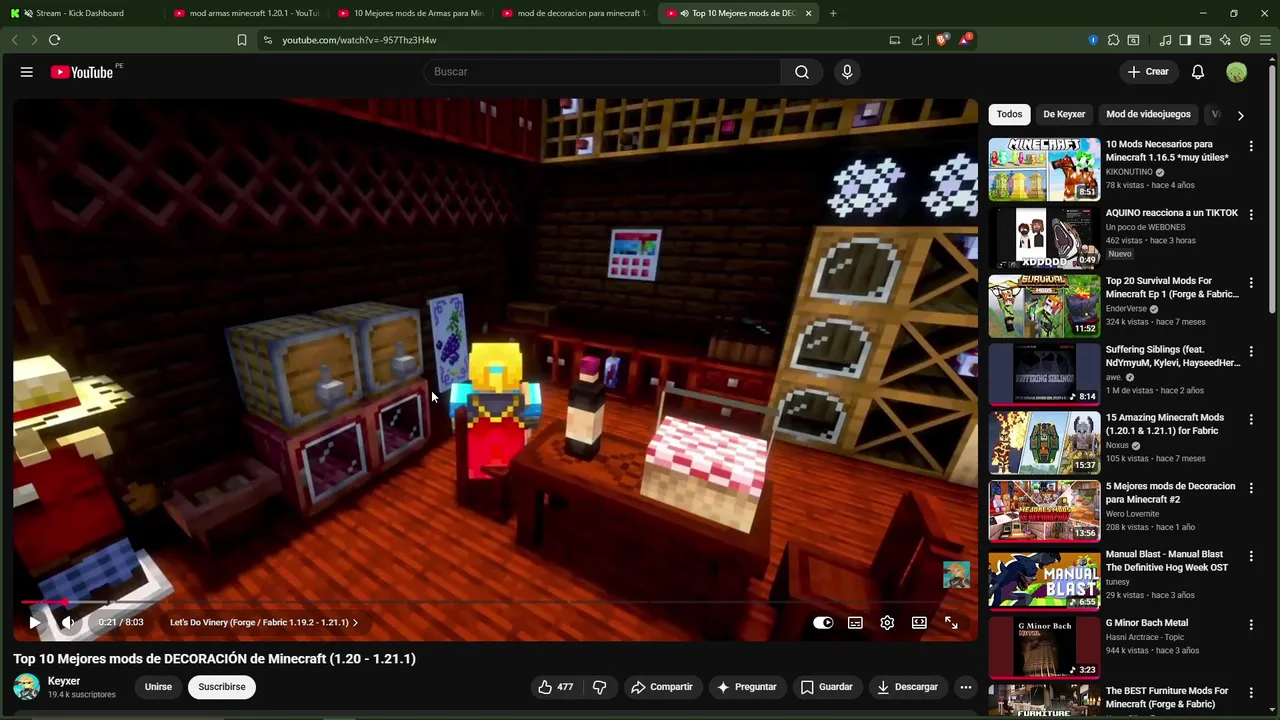The height and width of the screenshot is (720, 1280).
Task: Click the address bar URL
Action: pyautogui.click(x=359, y=40)
